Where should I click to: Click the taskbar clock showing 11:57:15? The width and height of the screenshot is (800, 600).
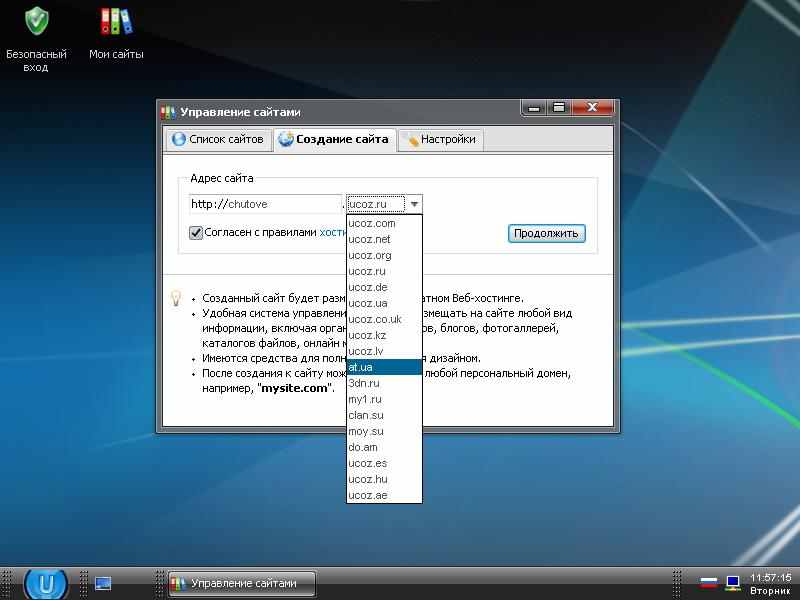click(x=770, y=578)
